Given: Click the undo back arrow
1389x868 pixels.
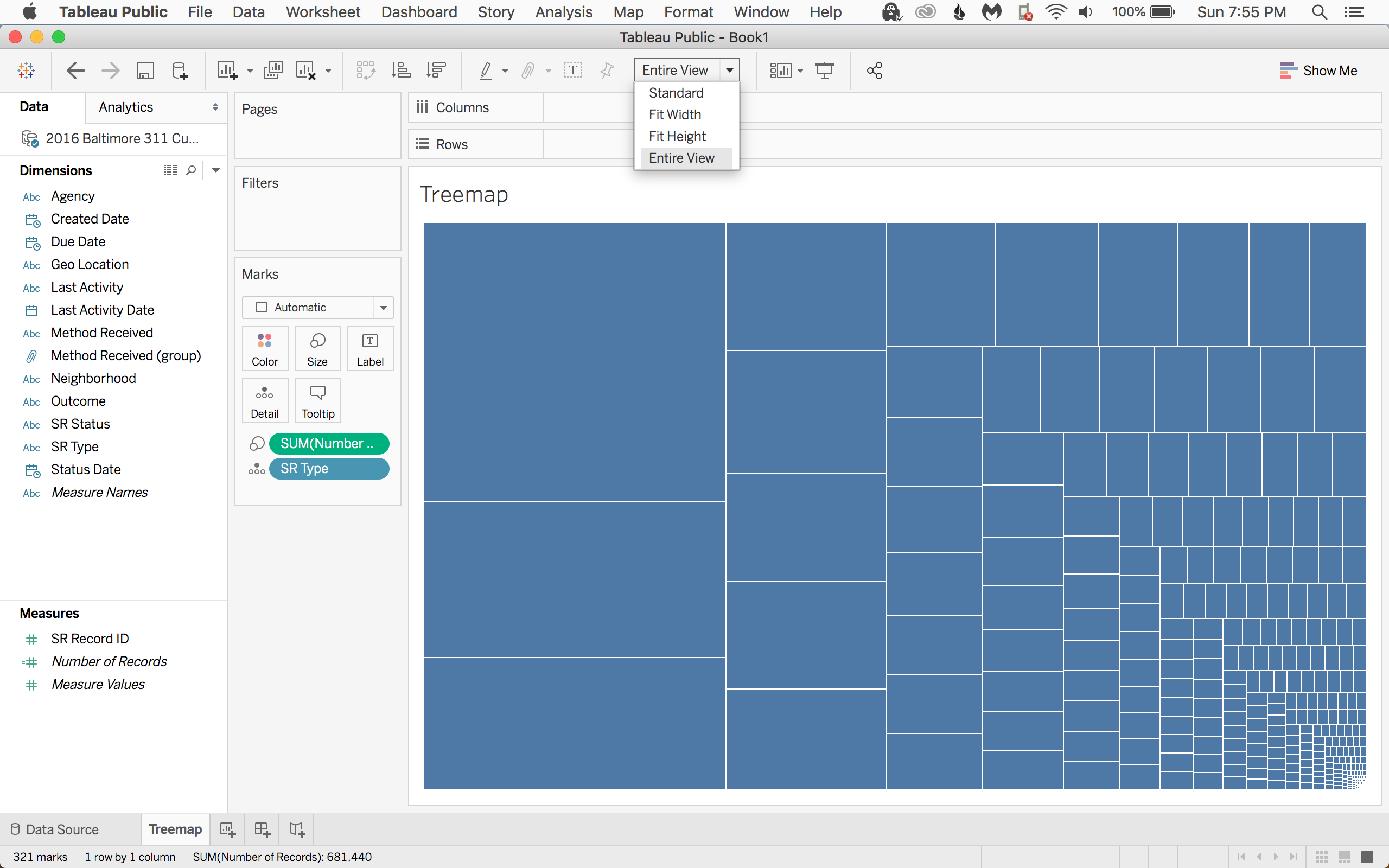Looking at the screenshot, I should [x=76, y=71].
